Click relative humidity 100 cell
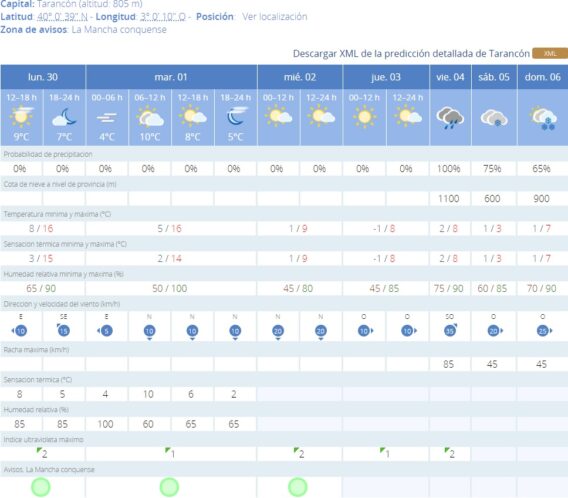Viewport: 568px width, 498px height. click(105, 424)
